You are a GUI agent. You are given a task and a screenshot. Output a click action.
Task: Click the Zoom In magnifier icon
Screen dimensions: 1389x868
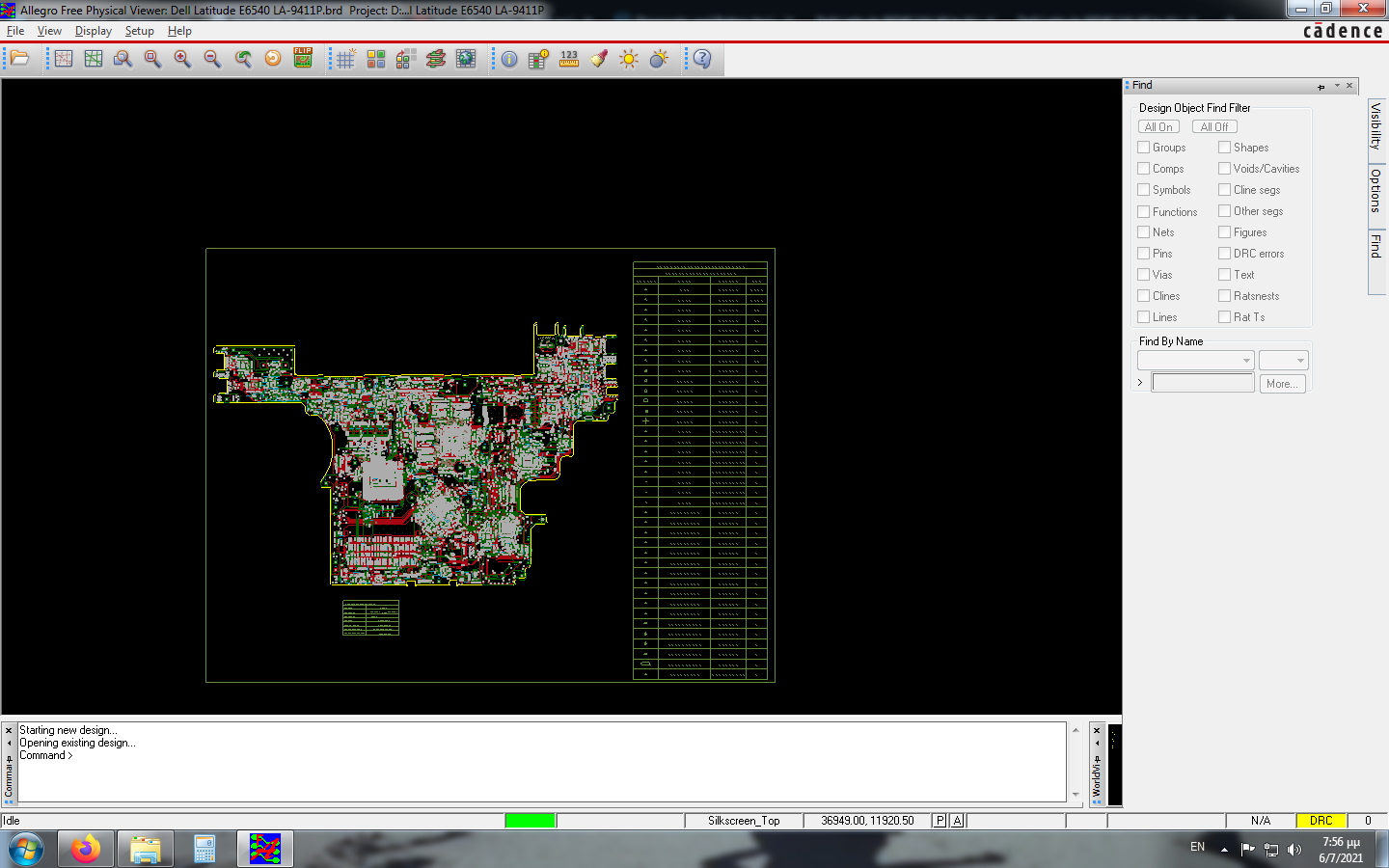(x=182, y=59)
